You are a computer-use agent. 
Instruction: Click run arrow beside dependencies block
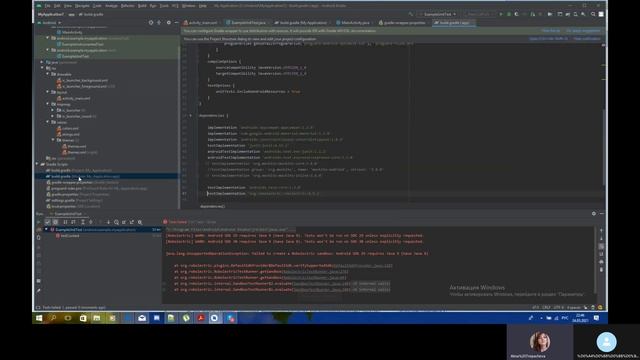(x=190, y=116)
